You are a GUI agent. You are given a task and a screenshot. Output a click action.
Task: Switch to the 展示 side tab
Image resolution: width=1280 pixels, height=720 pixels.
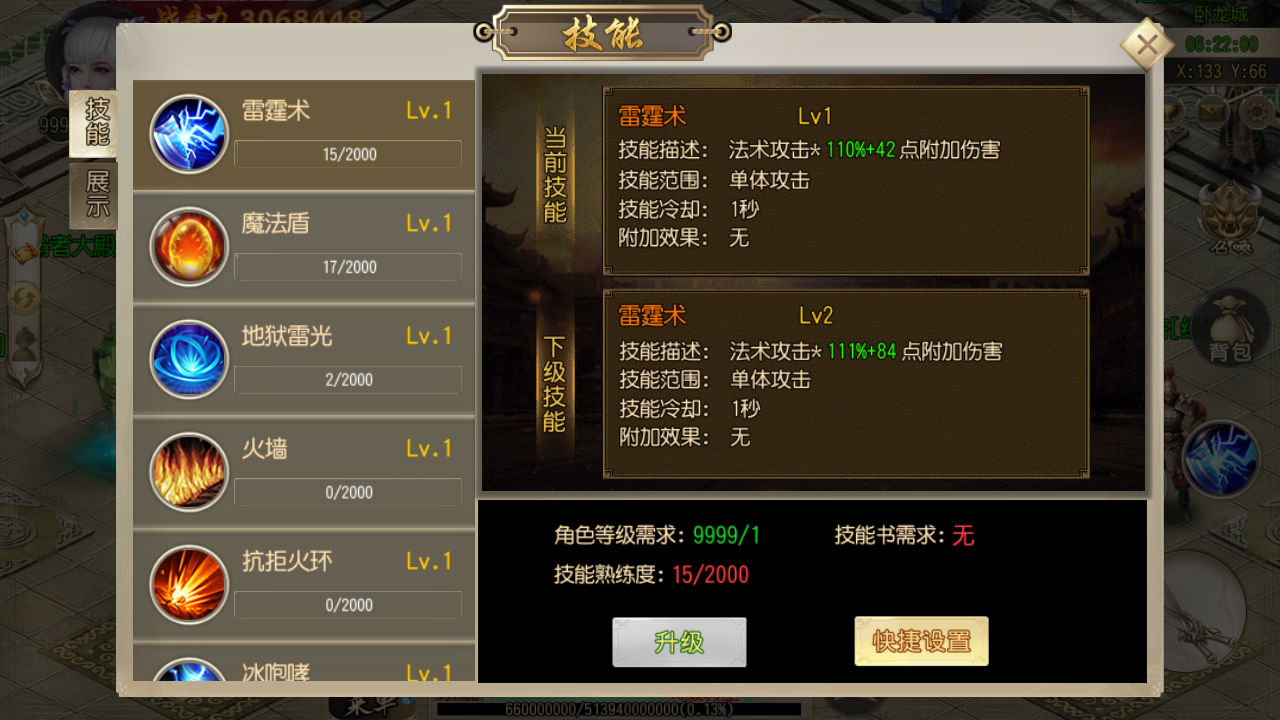97,196
